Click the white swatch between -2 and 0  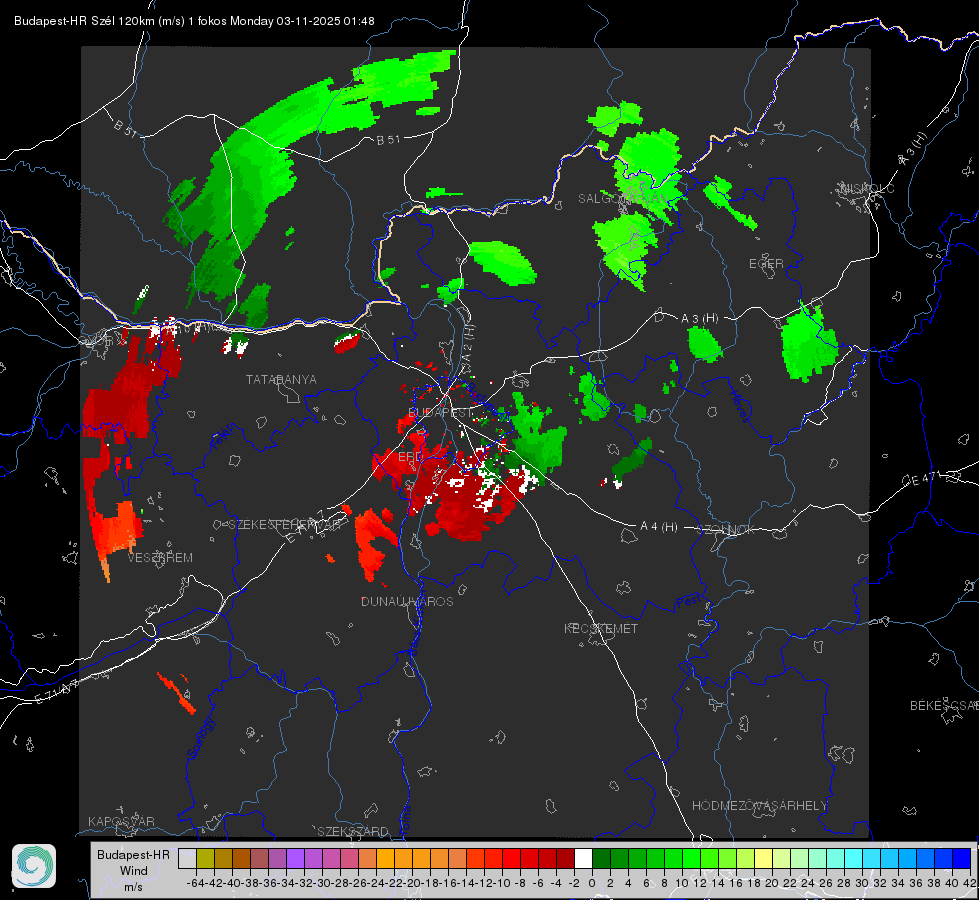pos(583,859)
